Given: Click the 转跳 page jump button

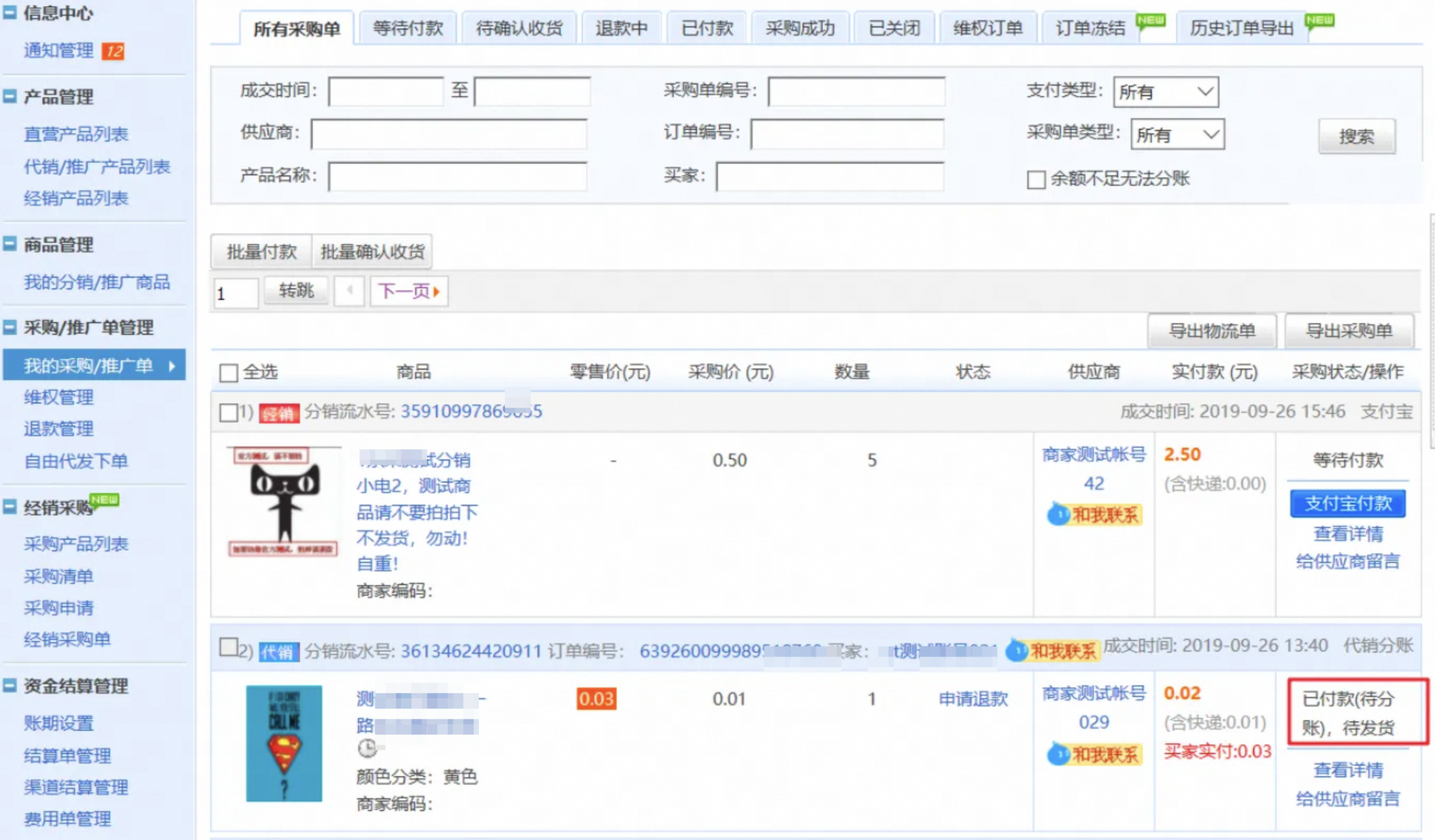Looking at the screenshot, I should pos(296,290).
